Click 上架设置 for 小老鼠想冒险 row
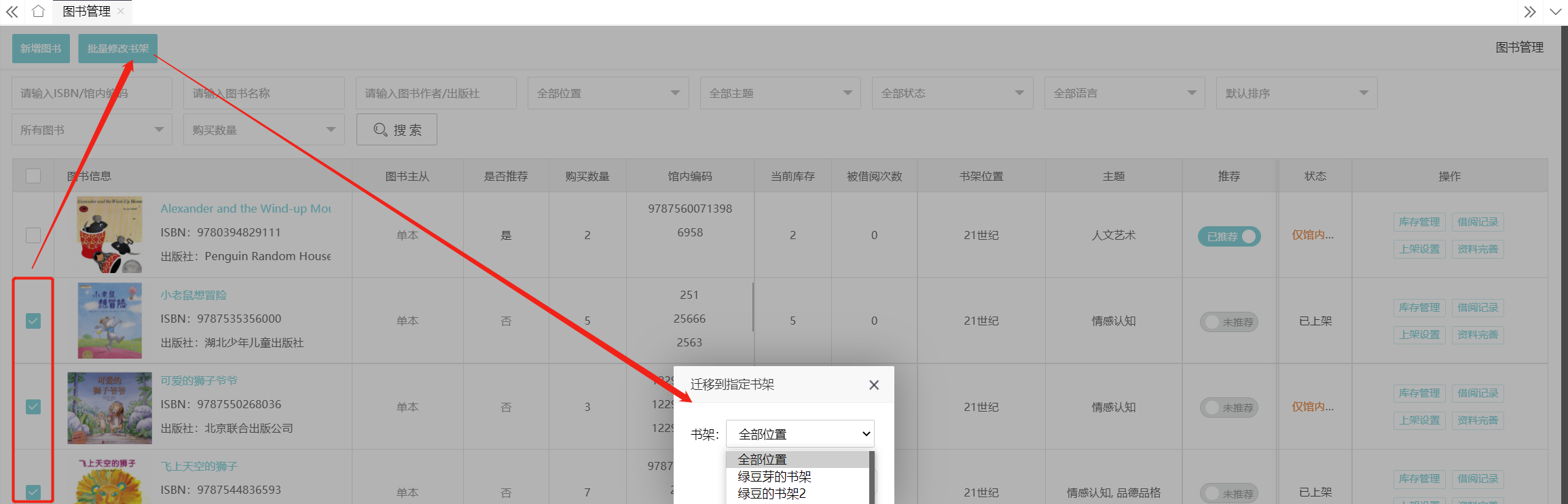Screen dimensions: 1568x504 tap(1419, 335)
